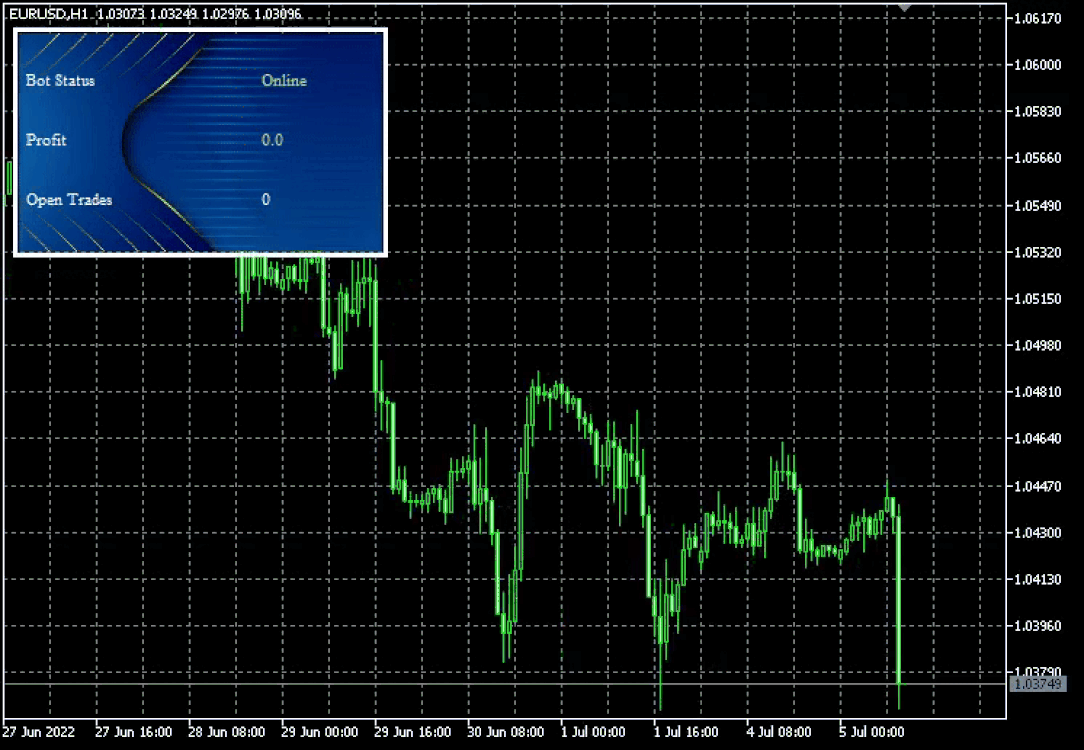The width and height of the screenshot is (1084, 750).
Task: Click the 1.05660 price scale label
Action: tap(1037, 158)
